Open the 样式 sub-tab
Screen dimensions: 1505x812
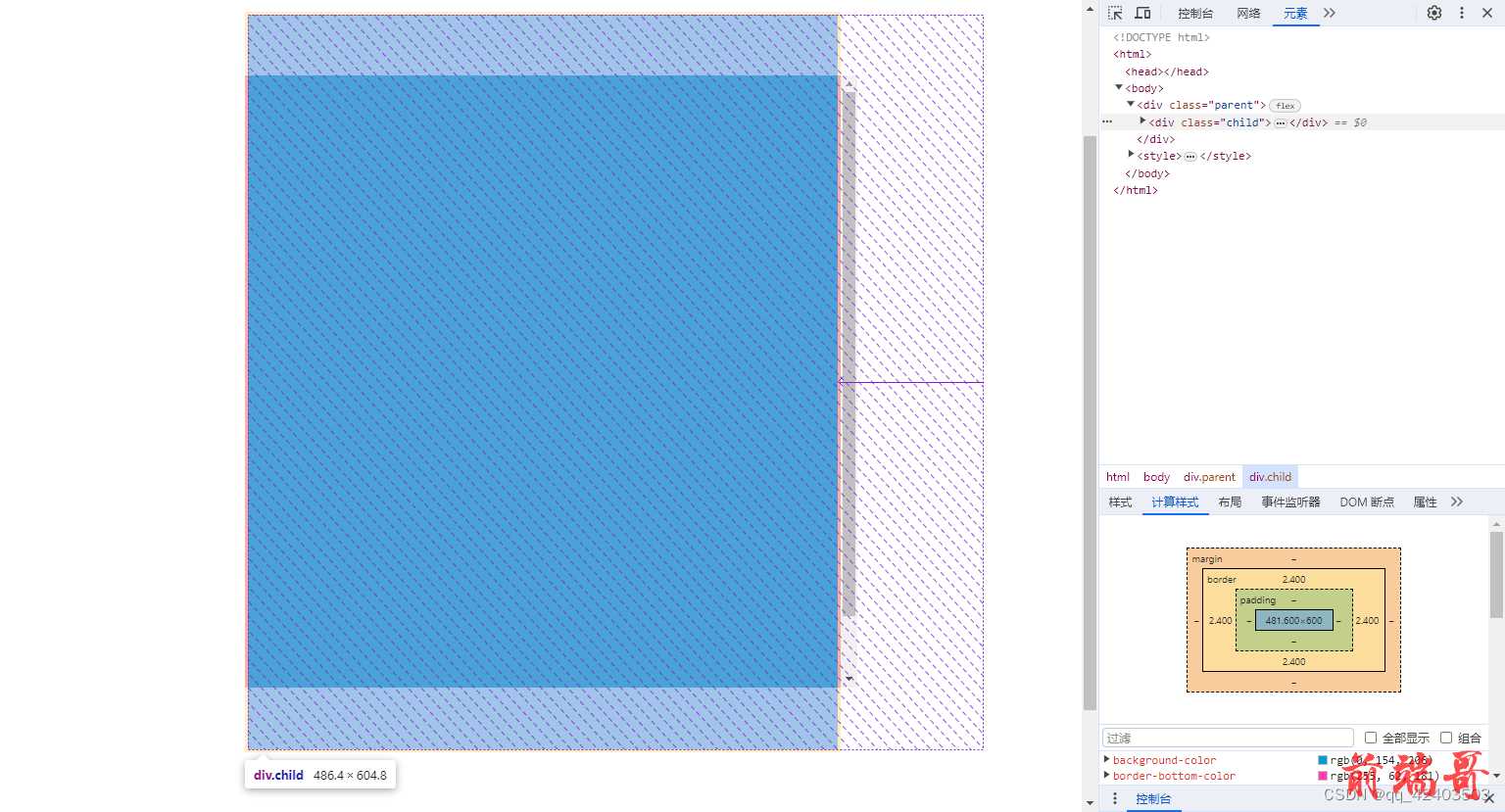pyautogui.click(x=1120, y=502)
